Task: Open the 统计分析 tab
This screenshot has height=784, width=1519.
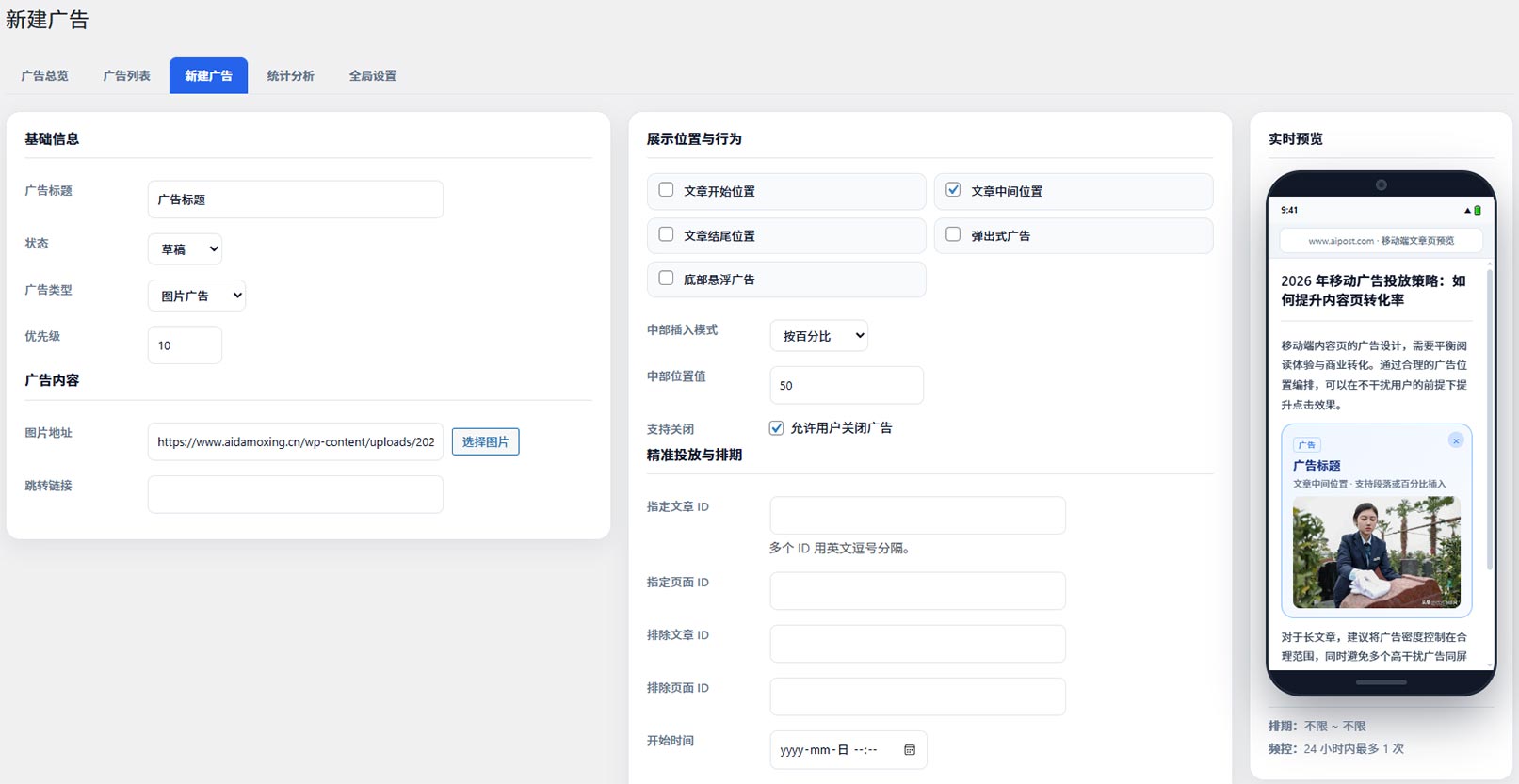Action: pos(290,75)
